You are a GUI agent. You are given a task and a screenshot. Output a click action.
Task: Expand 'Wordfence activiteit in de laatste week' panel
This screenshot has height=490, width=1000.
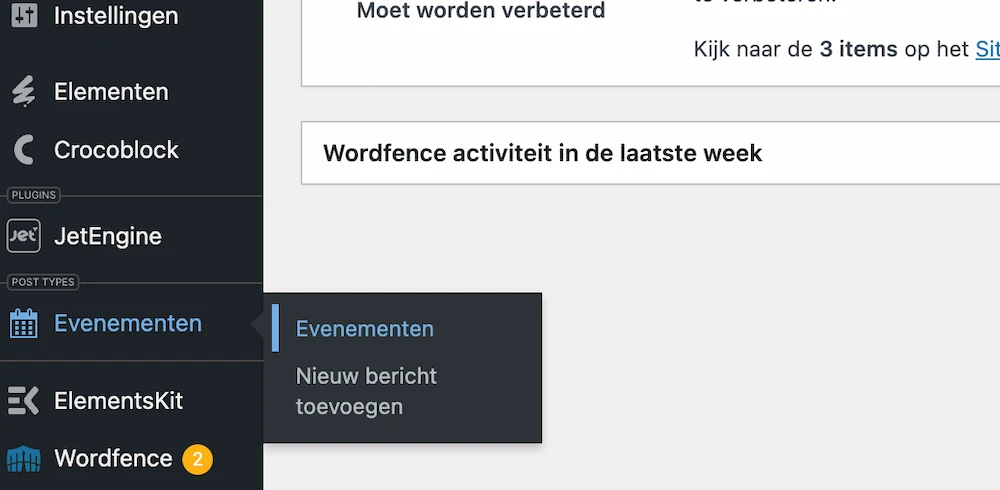[542, 153]
